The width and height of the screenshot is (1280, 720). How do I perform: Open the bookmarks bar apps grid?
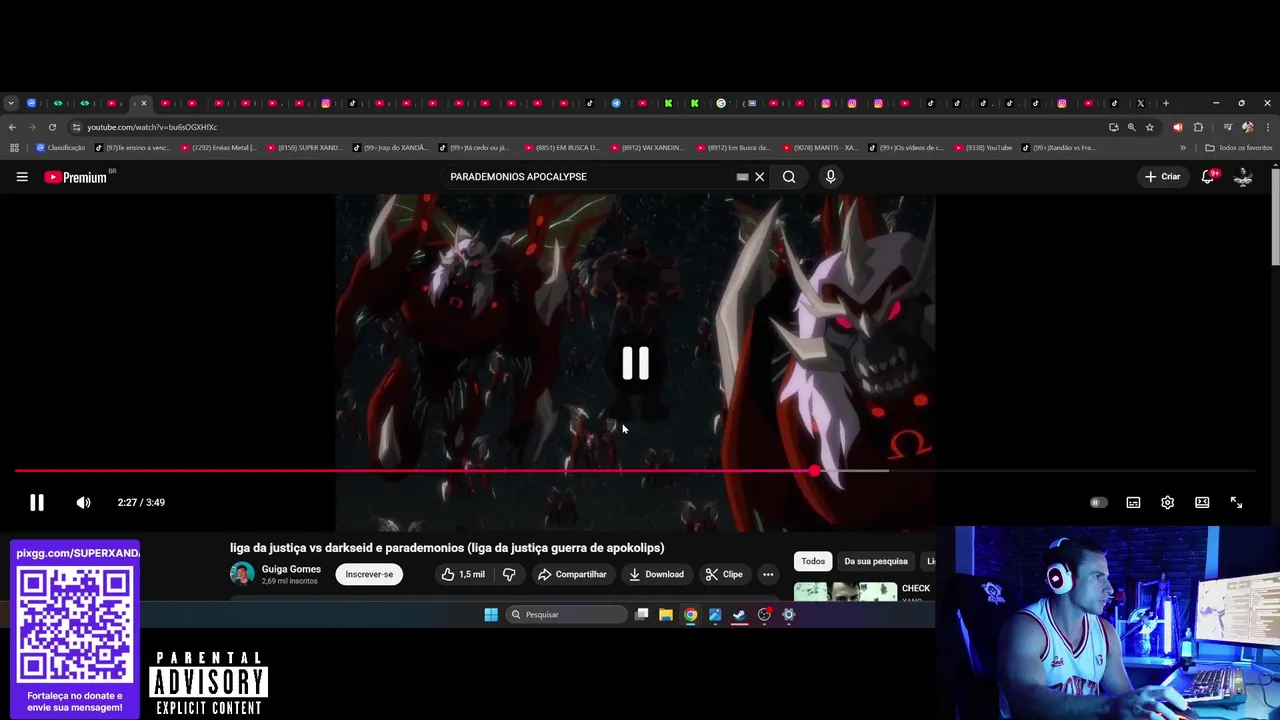pos(14,148)
